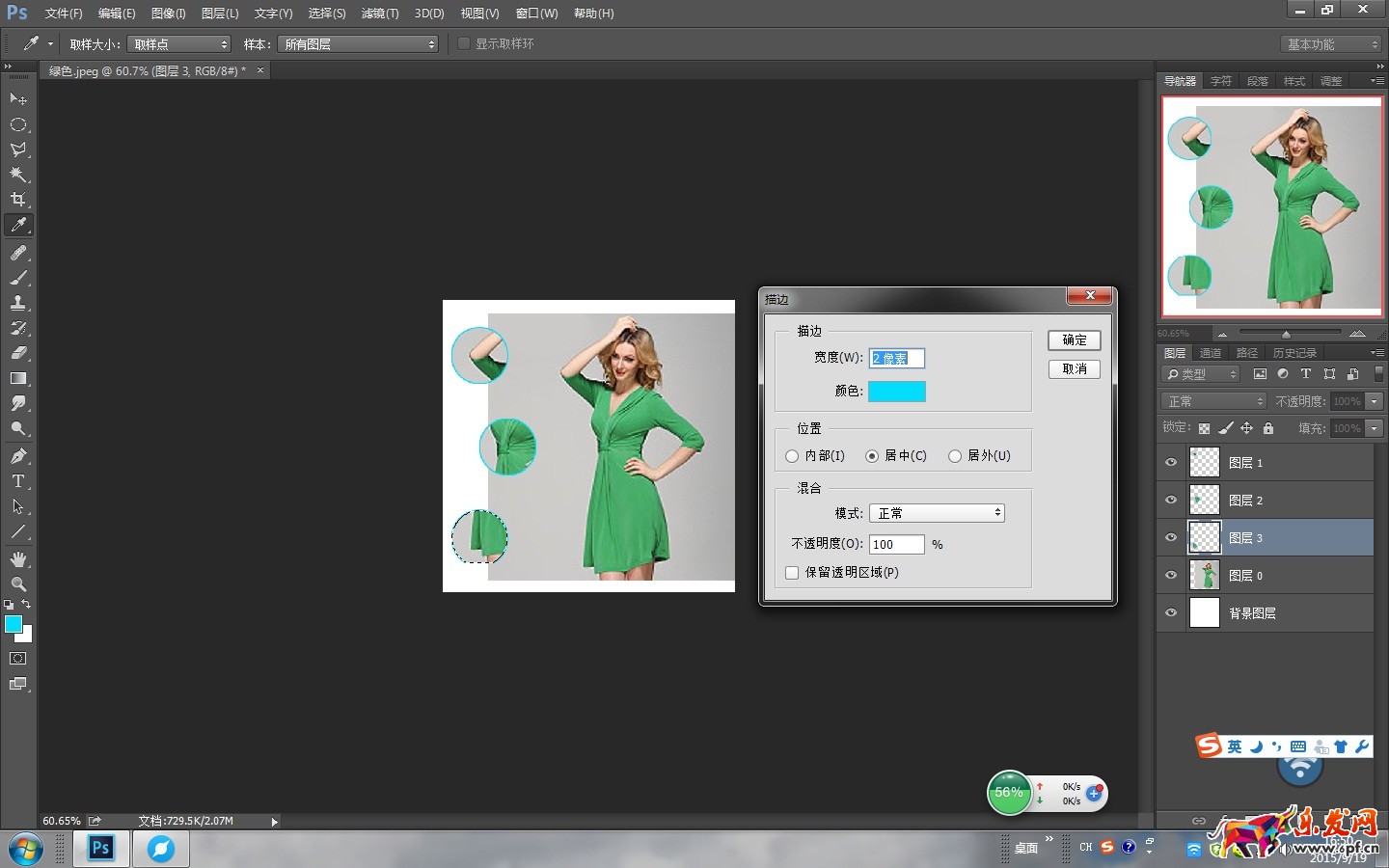
Task: Open the 滤镜(T) menu
Action: click(x=379, y=14)
